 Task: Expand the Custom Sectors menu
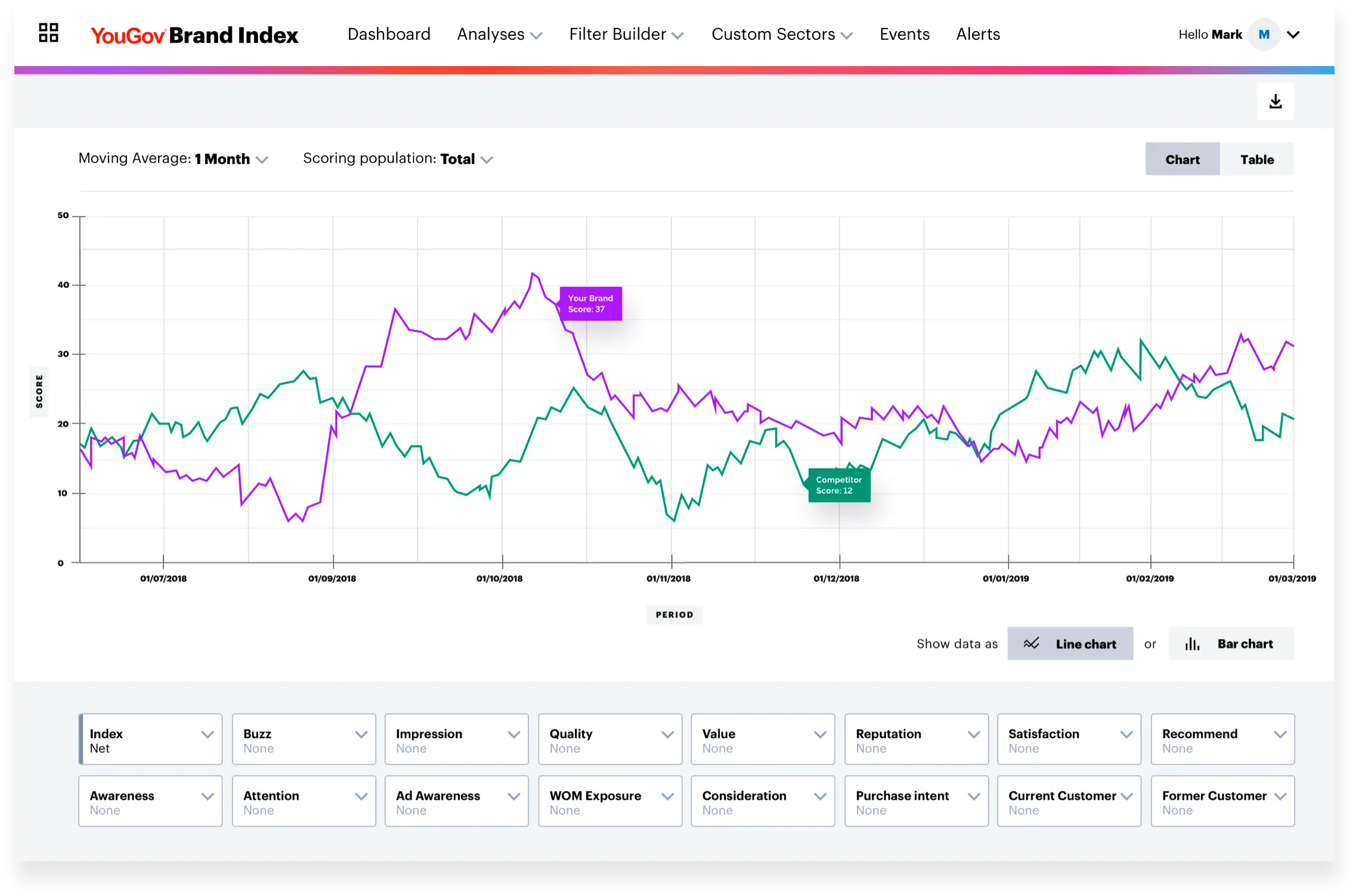click(782, 34)
